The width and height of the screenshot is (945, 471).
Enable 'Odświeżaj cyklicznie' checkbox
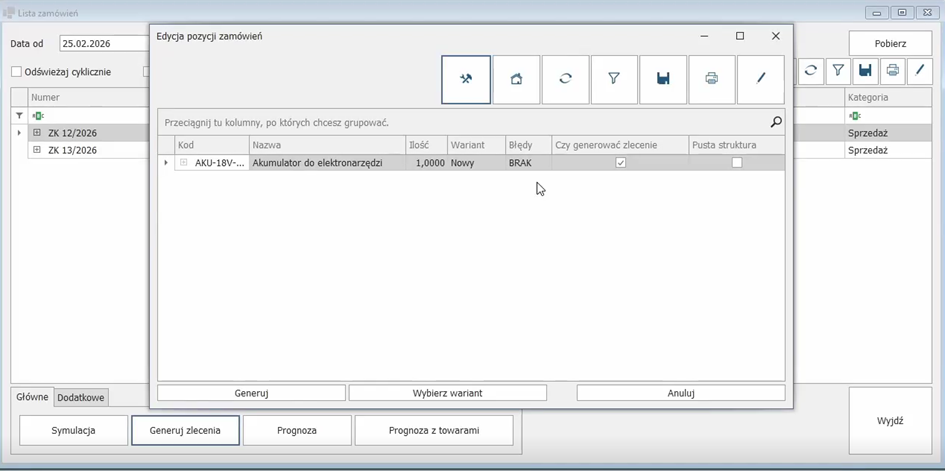16,72
